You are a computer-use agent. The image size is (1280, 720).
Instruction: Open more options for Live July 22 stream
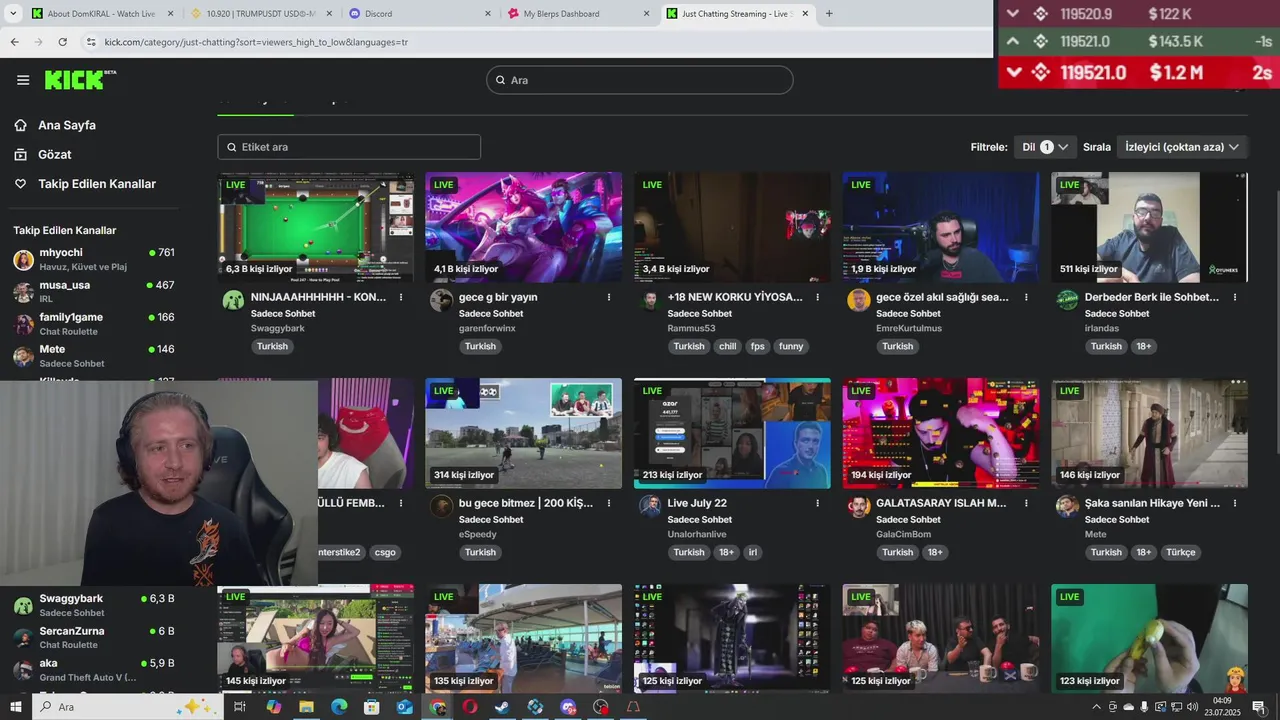coord(818,503)
